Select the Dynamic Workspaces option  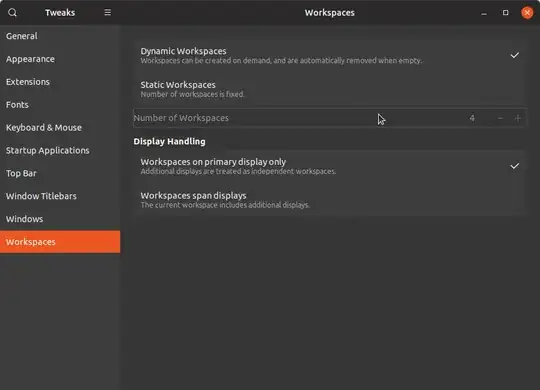click(x=329, y=55)
